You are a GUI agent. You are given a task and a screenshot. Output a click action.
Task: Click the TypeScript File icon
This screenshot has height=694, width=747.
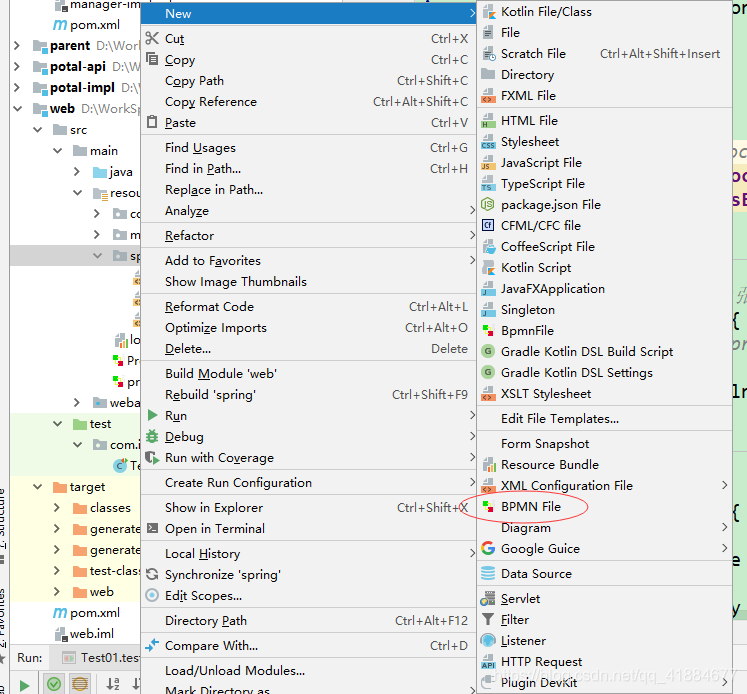[488, 184]
